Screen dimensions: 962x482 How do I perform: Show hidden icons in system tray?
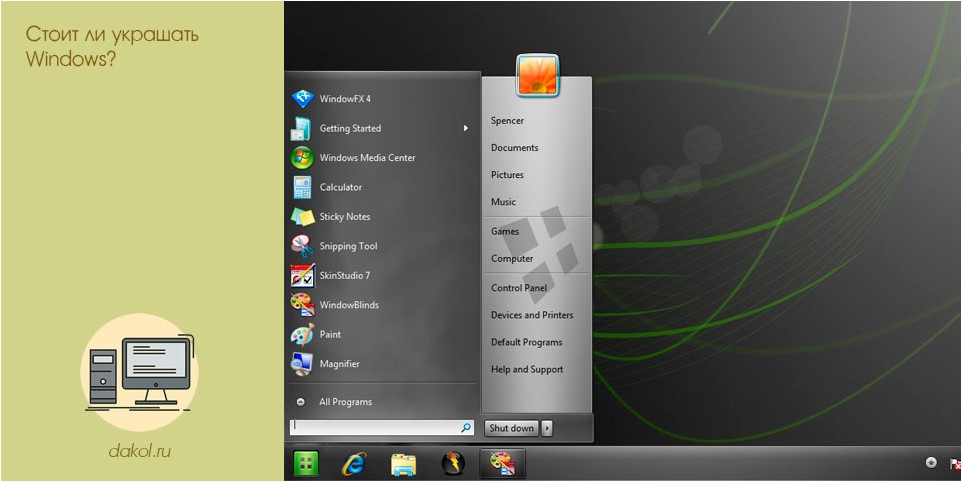coord(931,462)
